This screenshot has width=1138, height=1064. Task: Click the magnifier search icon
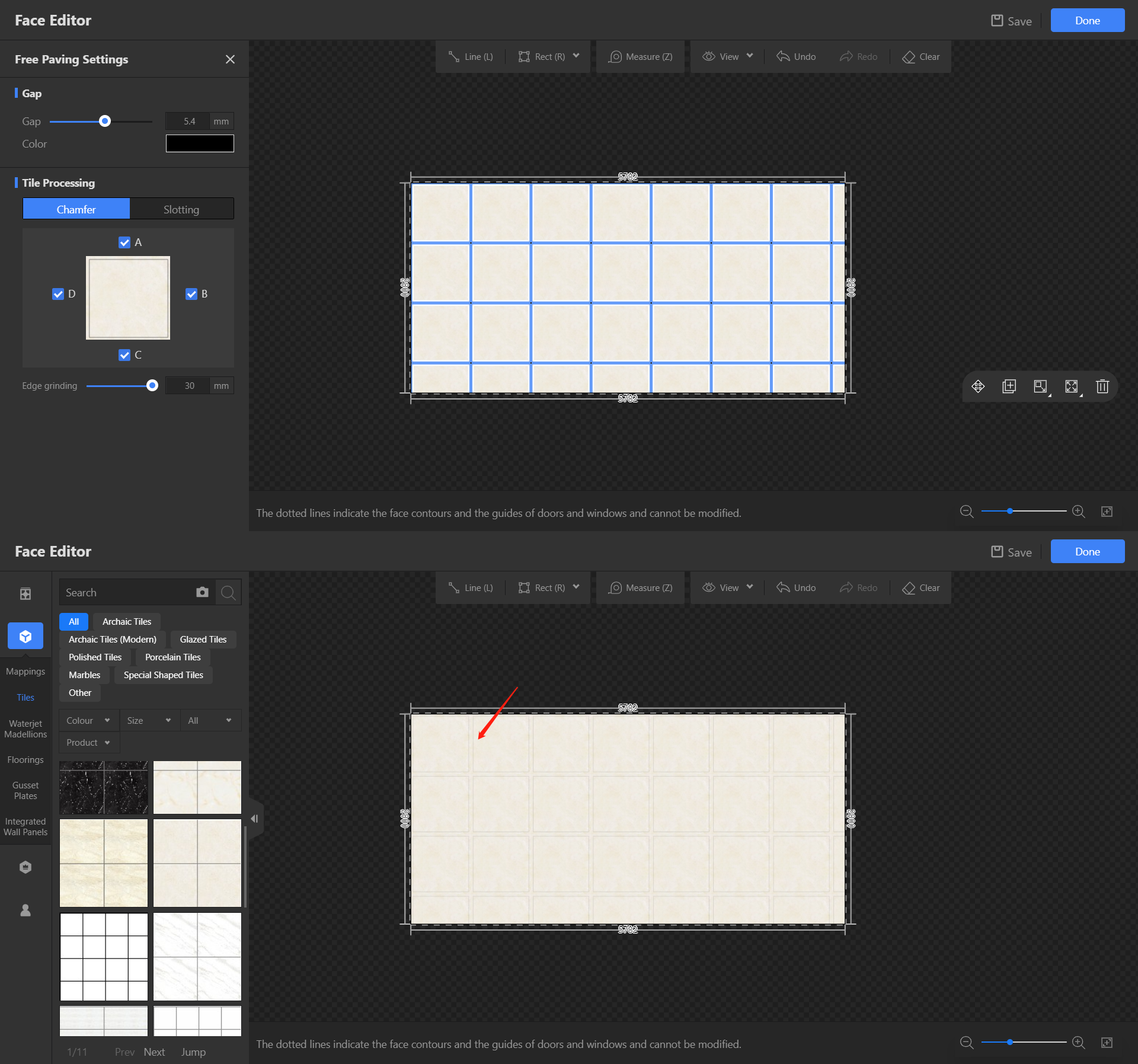(x=228, y=592)
